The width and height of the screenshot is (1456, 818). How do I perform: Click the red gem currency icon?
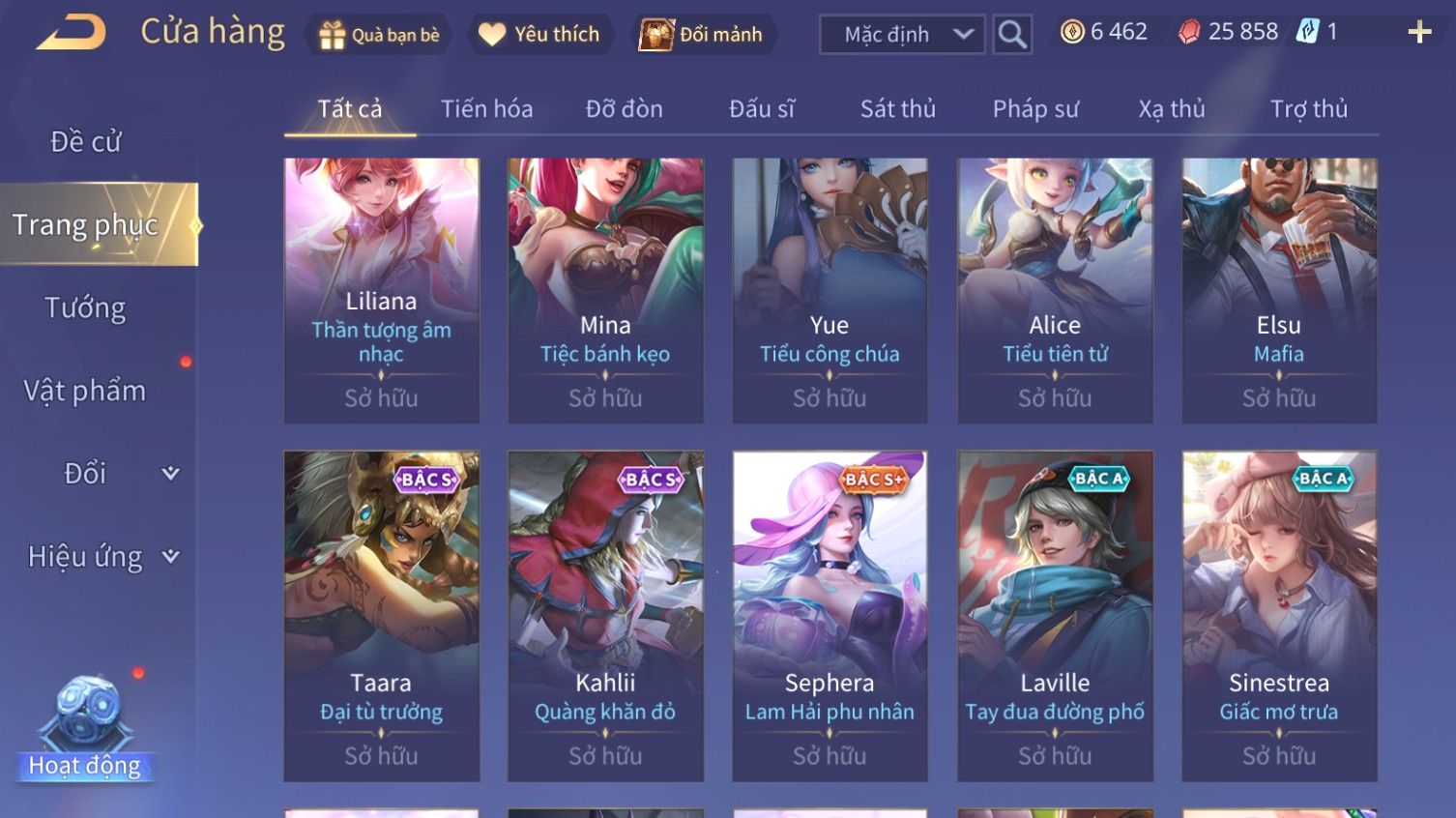click(1189, 32)
